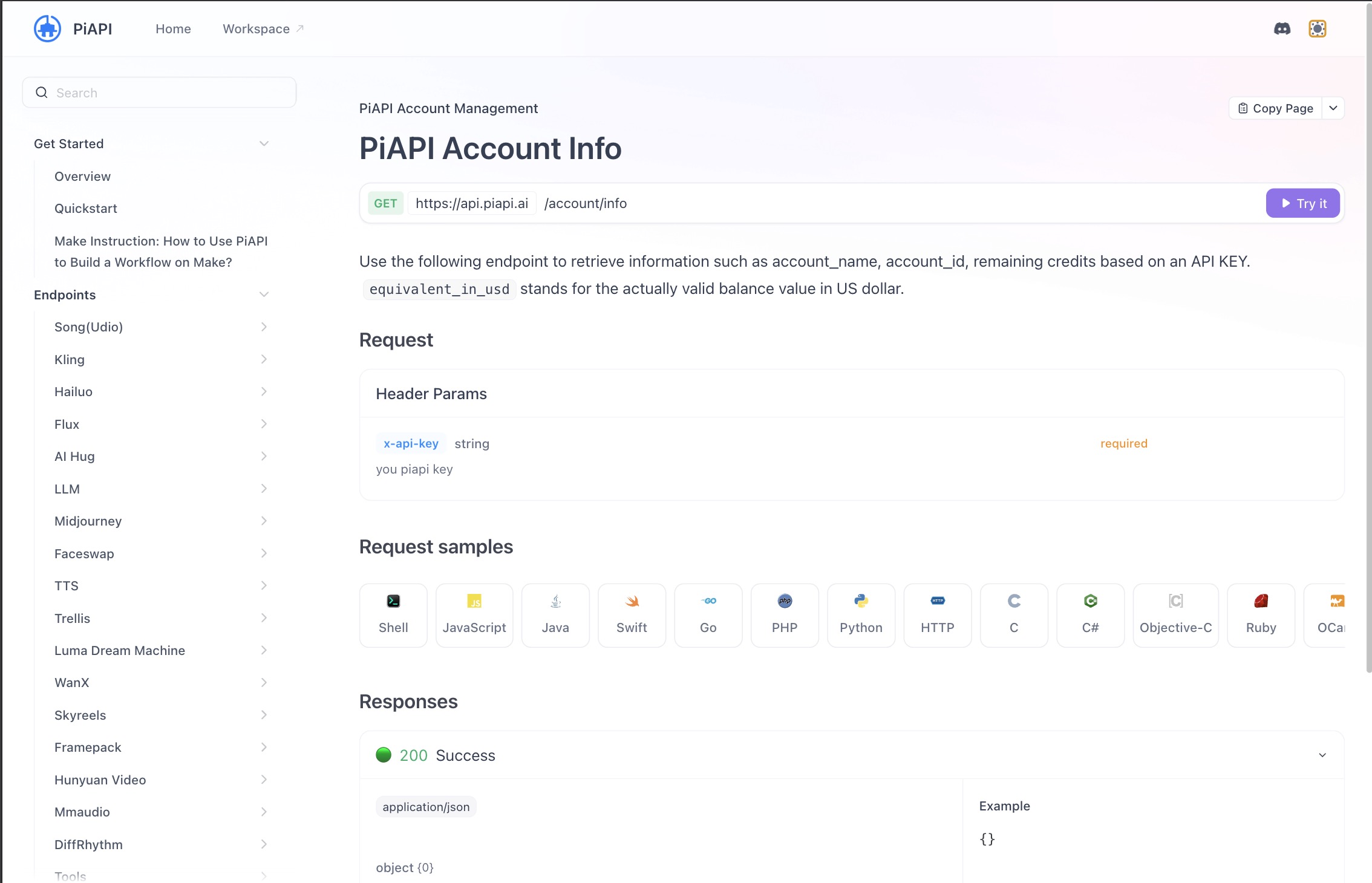Click the PiAPI Account Management breadcrumb
This screenshot has height=883, width=1372.
448,108
